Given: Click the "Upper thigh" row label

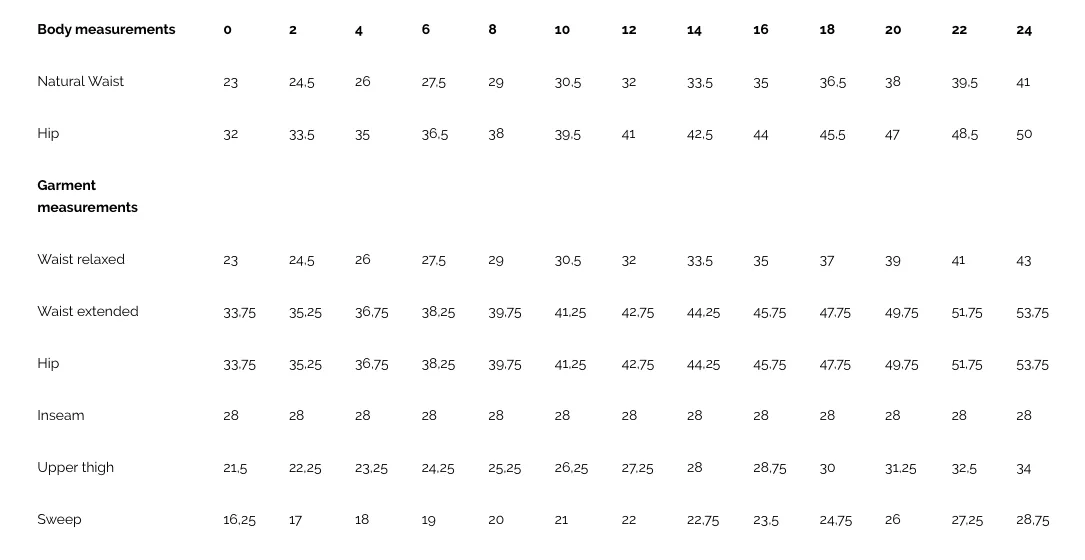Looking at the screenshot, I should (x=75, y=467).
